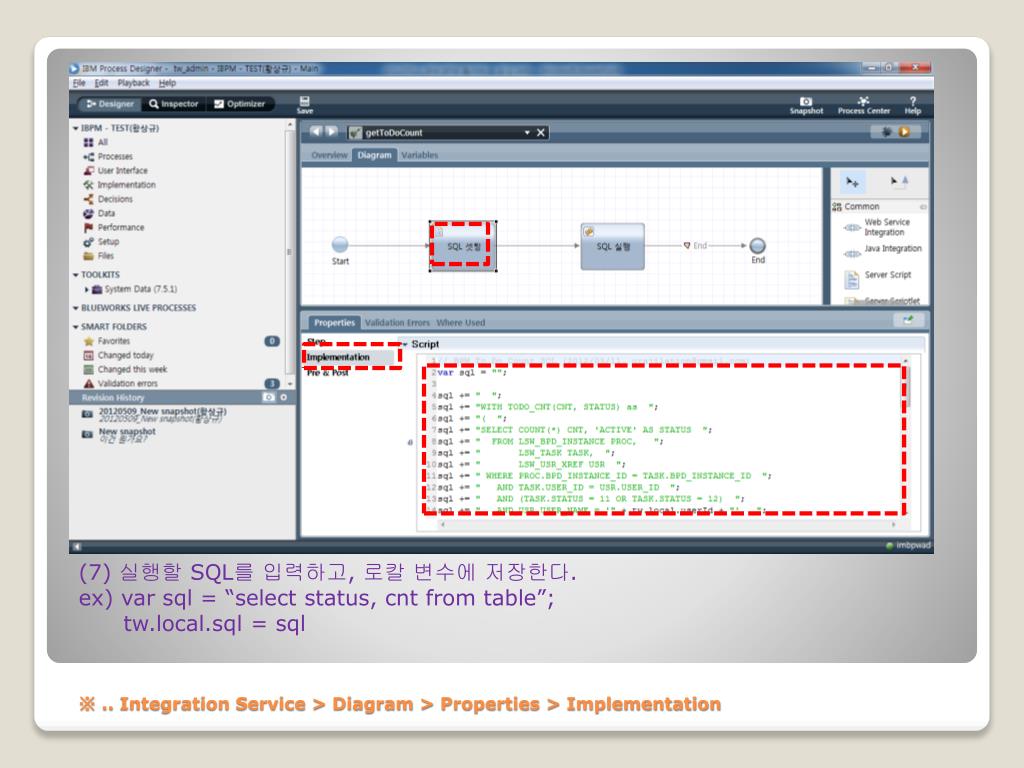1024x768 pixels.
Task: Open the File menu
Action: (79, 83)
